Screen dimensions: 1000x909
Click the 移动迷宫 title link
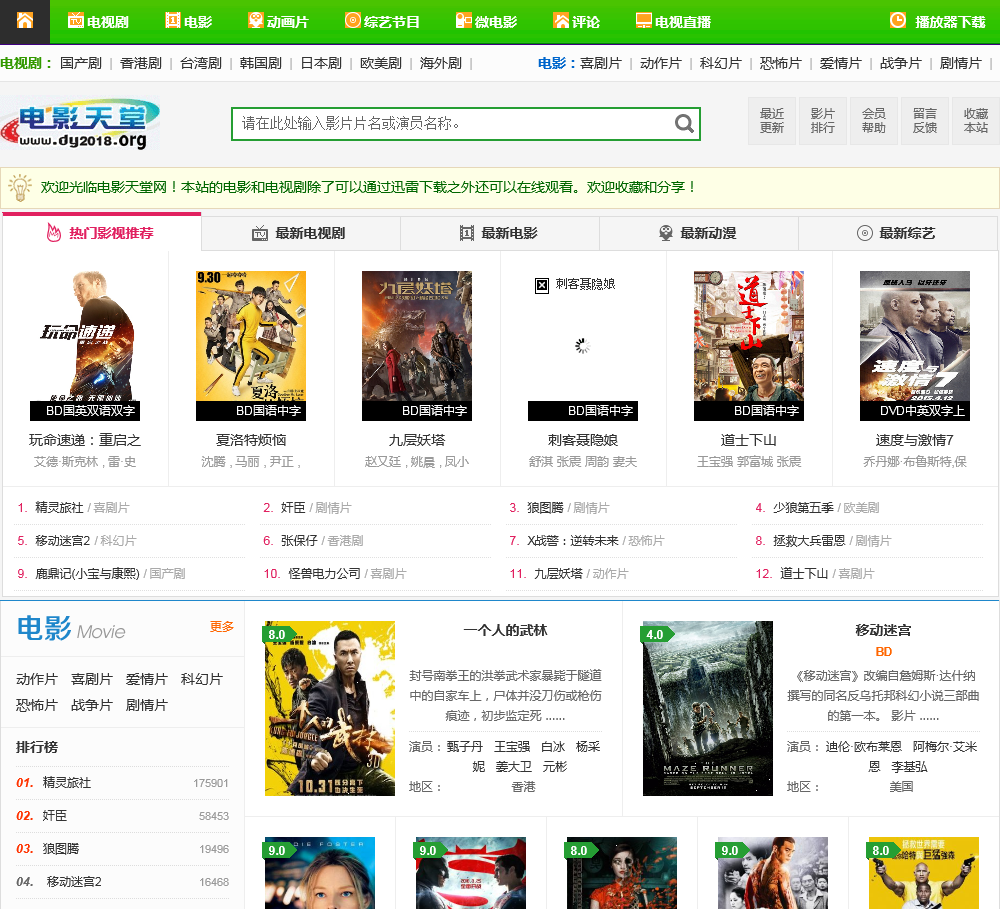coord(883,631)
